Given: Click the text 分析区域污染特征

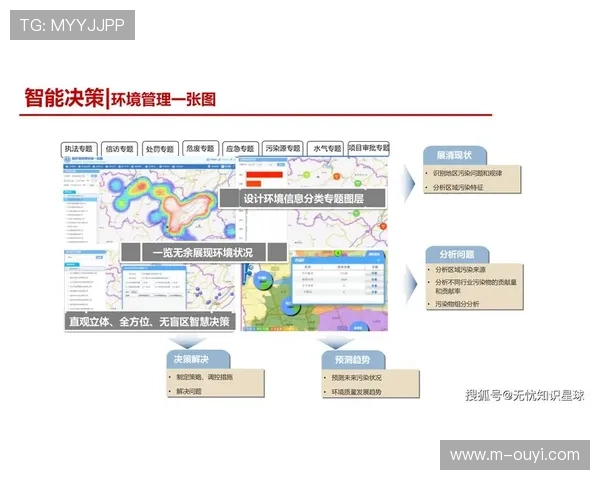Looking at the screenshot, I should [x=458, y=188].
